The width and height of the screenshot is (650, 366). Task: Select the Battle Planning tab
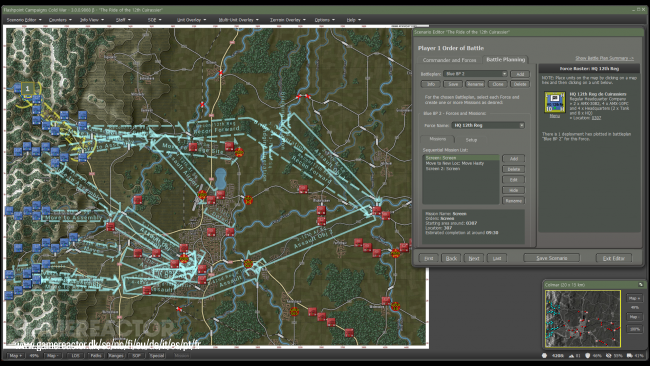(x=505, y=60)
